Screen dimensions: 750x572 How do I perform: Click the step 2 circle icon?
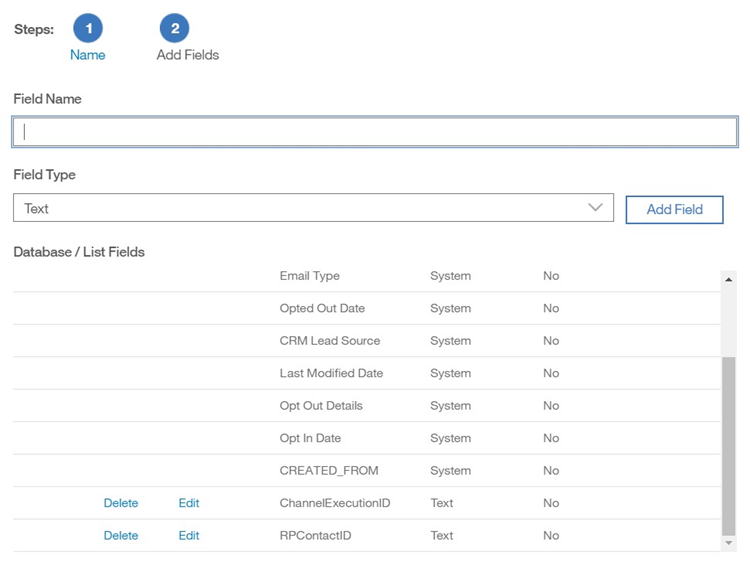coord(174,29)
